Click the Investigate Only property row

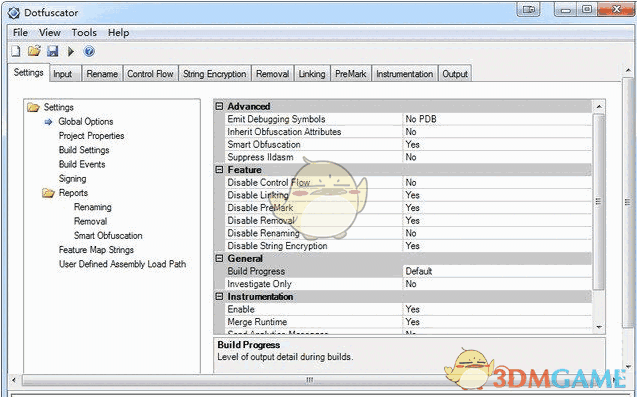click(408, 284)
